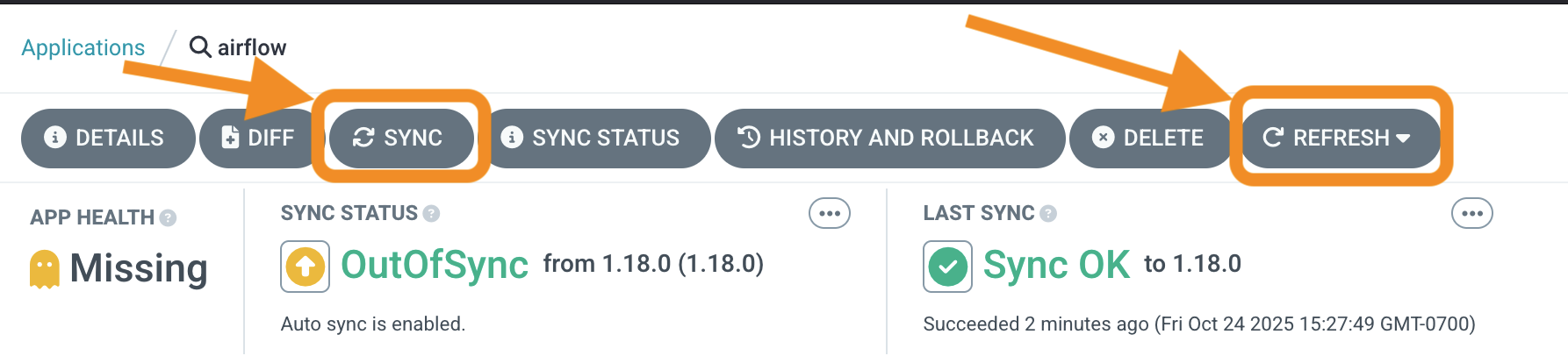Click the OutOfSync yellow arrow icon
Viewport: 1568px width, 363px height.
(x=305, y=266)
